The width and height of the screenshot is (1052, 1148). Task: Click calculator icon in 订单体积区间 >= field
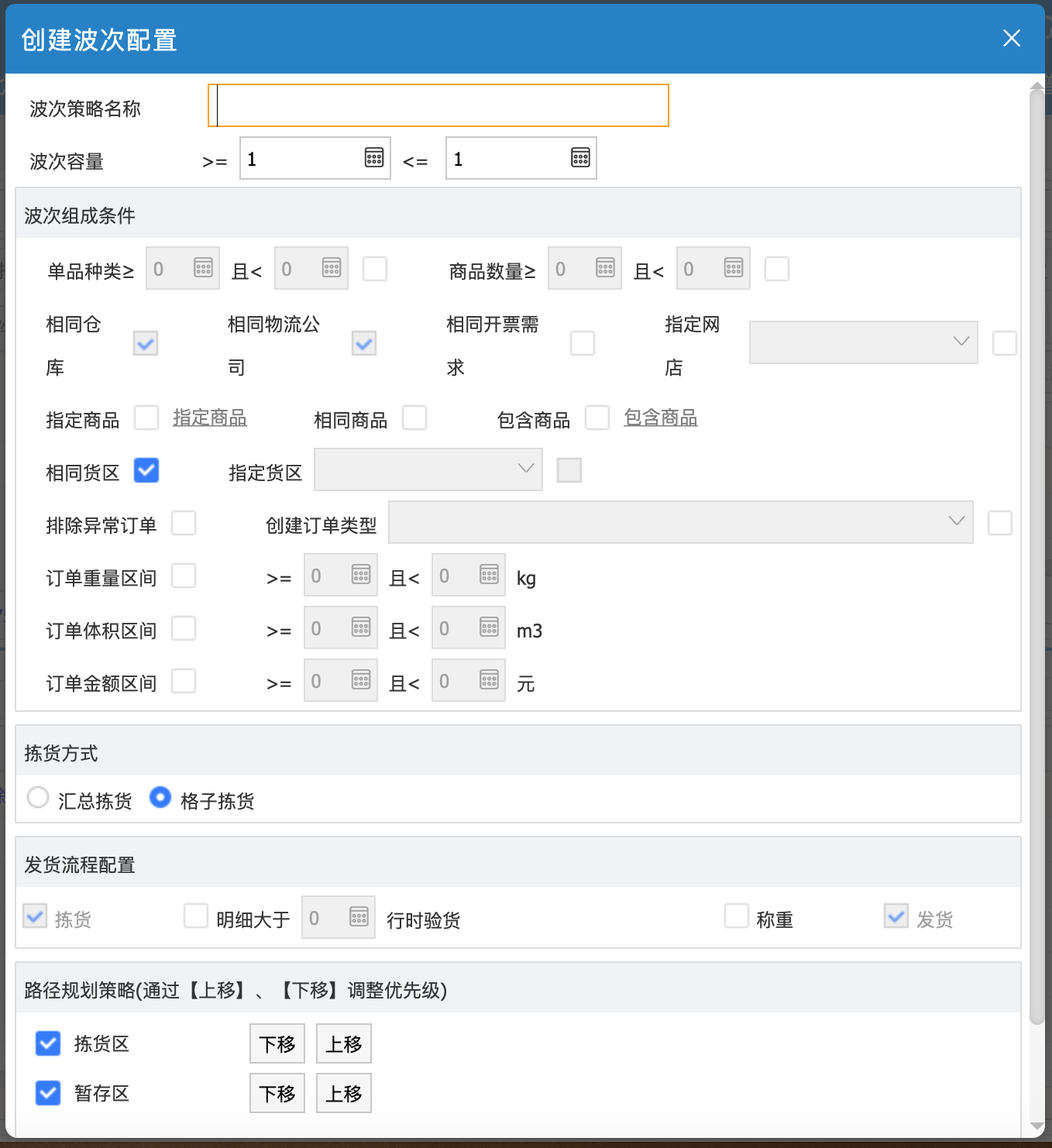tap(361, 627)
